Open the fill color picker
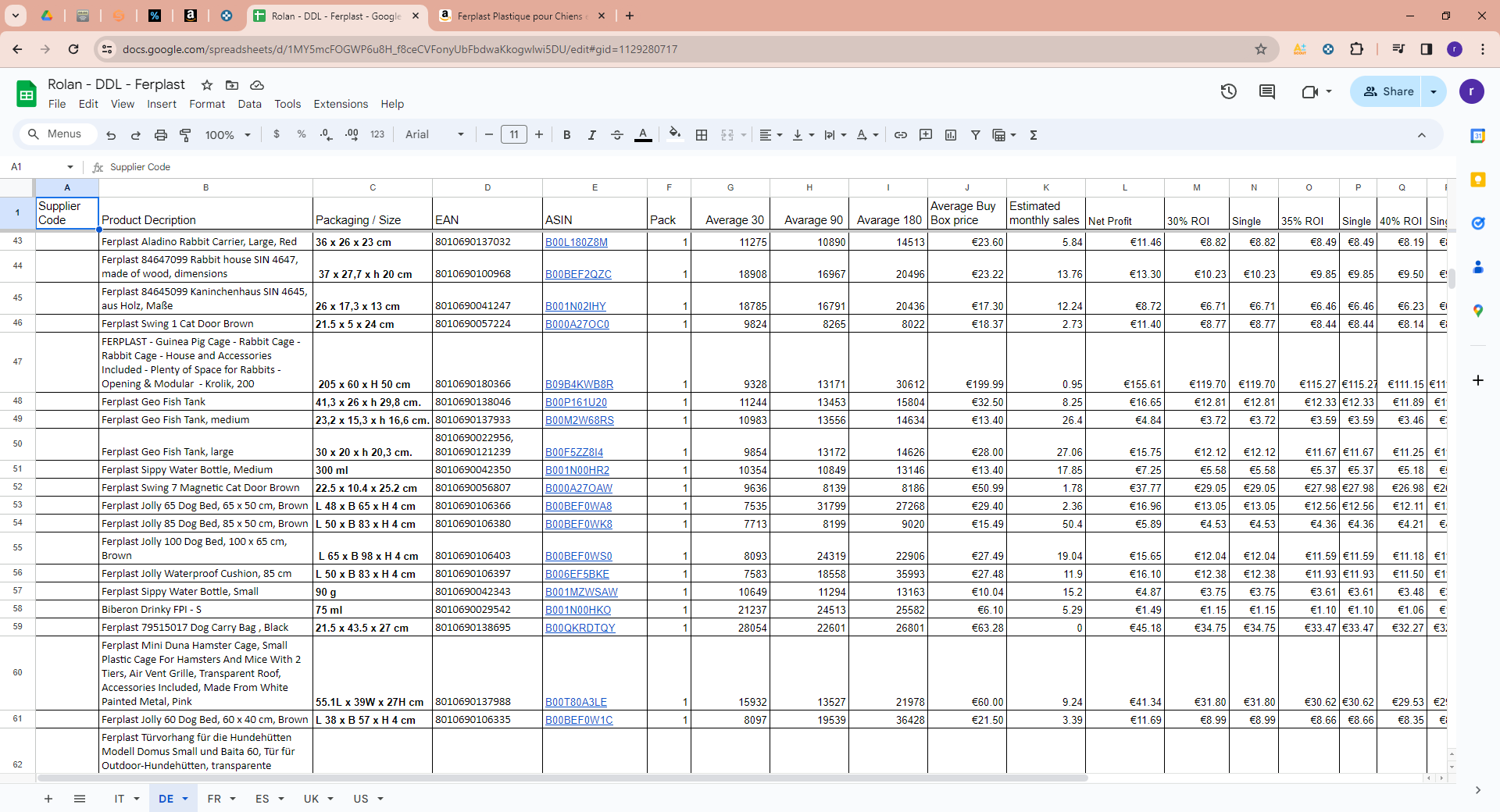1500x812 pixels. pyautogui.click(x=674, y=134)
